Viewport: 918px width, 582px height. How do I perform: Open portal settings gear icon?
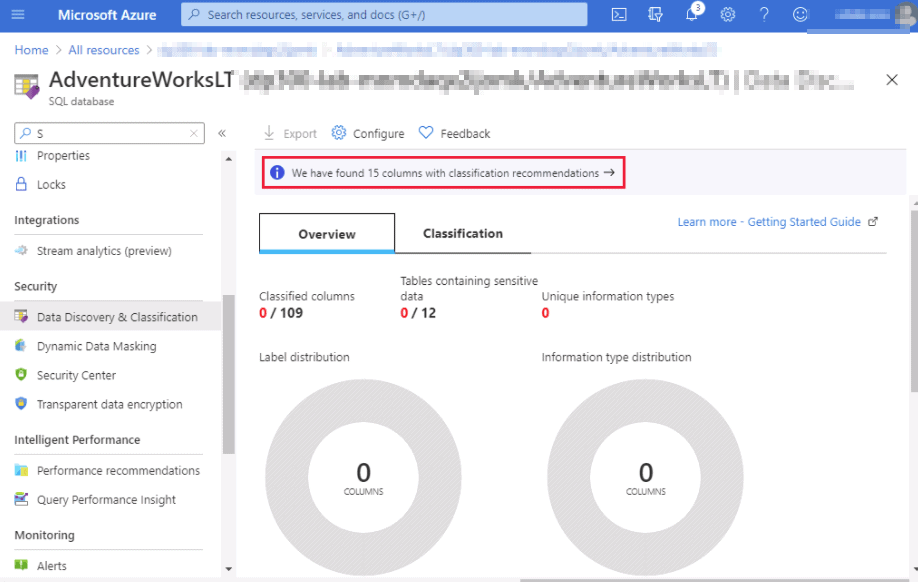pyautogui.click(x=728, y=15)
